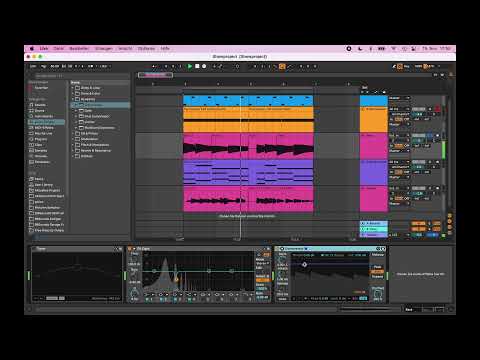This screenshot has width=480, height=360.
Task: Select the MIDI-Effekte category icon
Action: [32, 128]
